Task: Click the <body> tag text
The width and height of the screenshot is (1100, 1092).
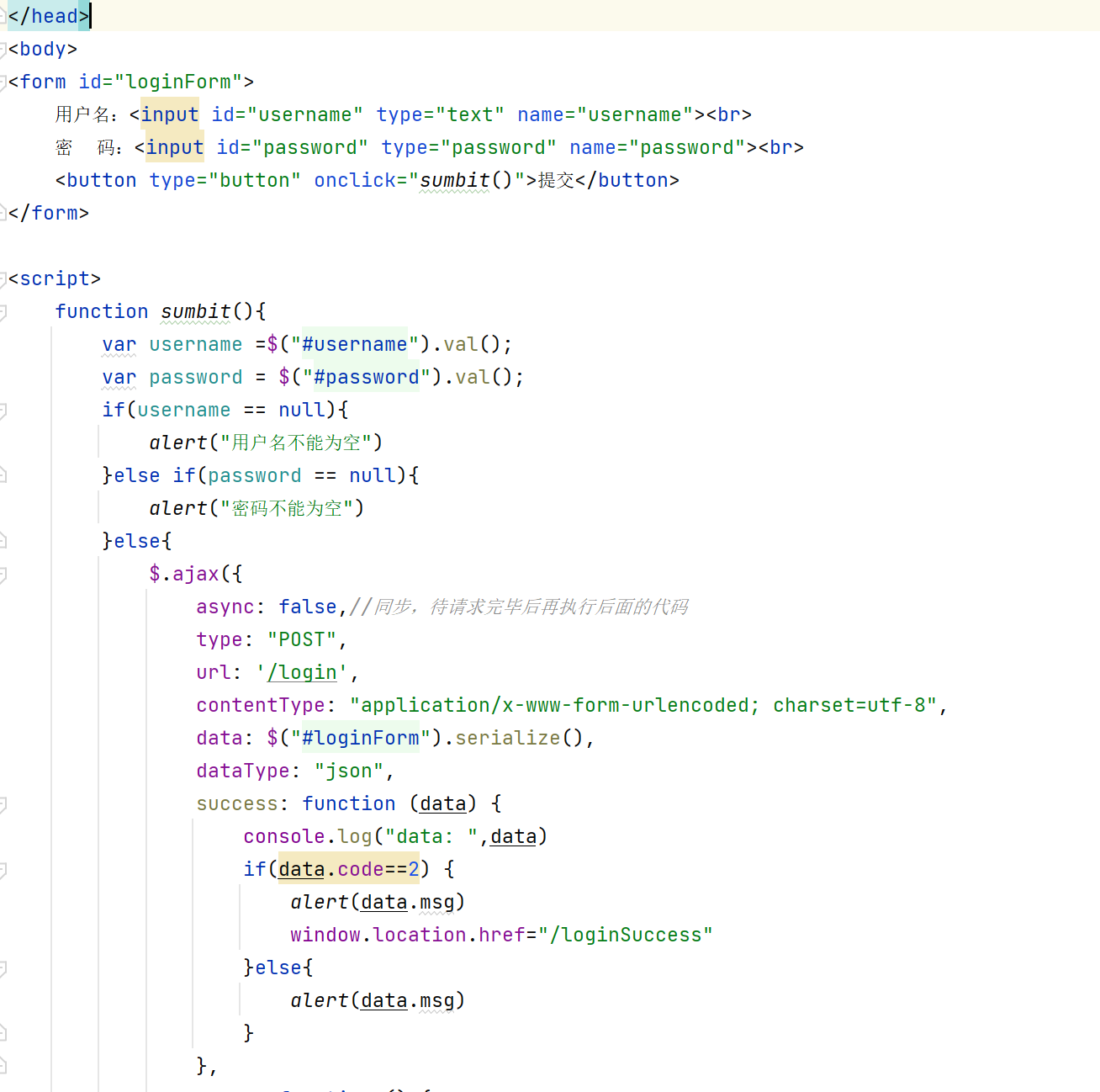Action: (x=43, y=49)
